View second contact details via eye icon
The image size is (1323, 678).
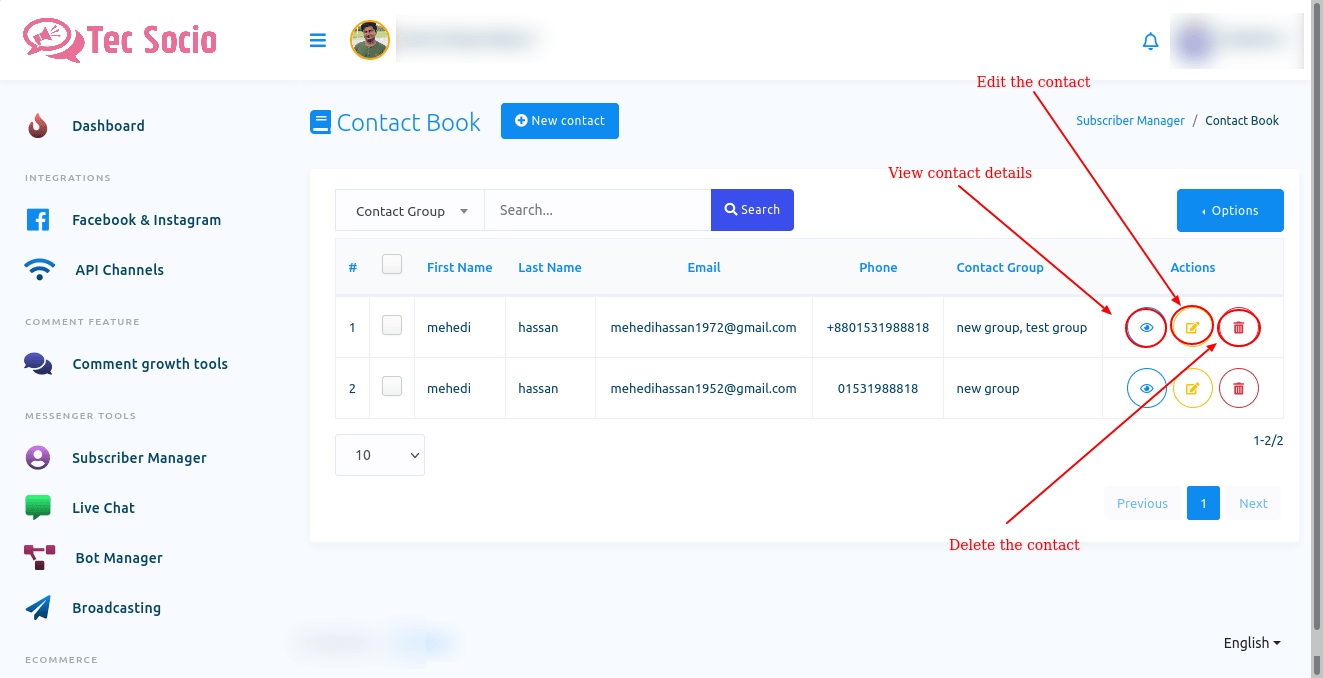click(1146, 388)
